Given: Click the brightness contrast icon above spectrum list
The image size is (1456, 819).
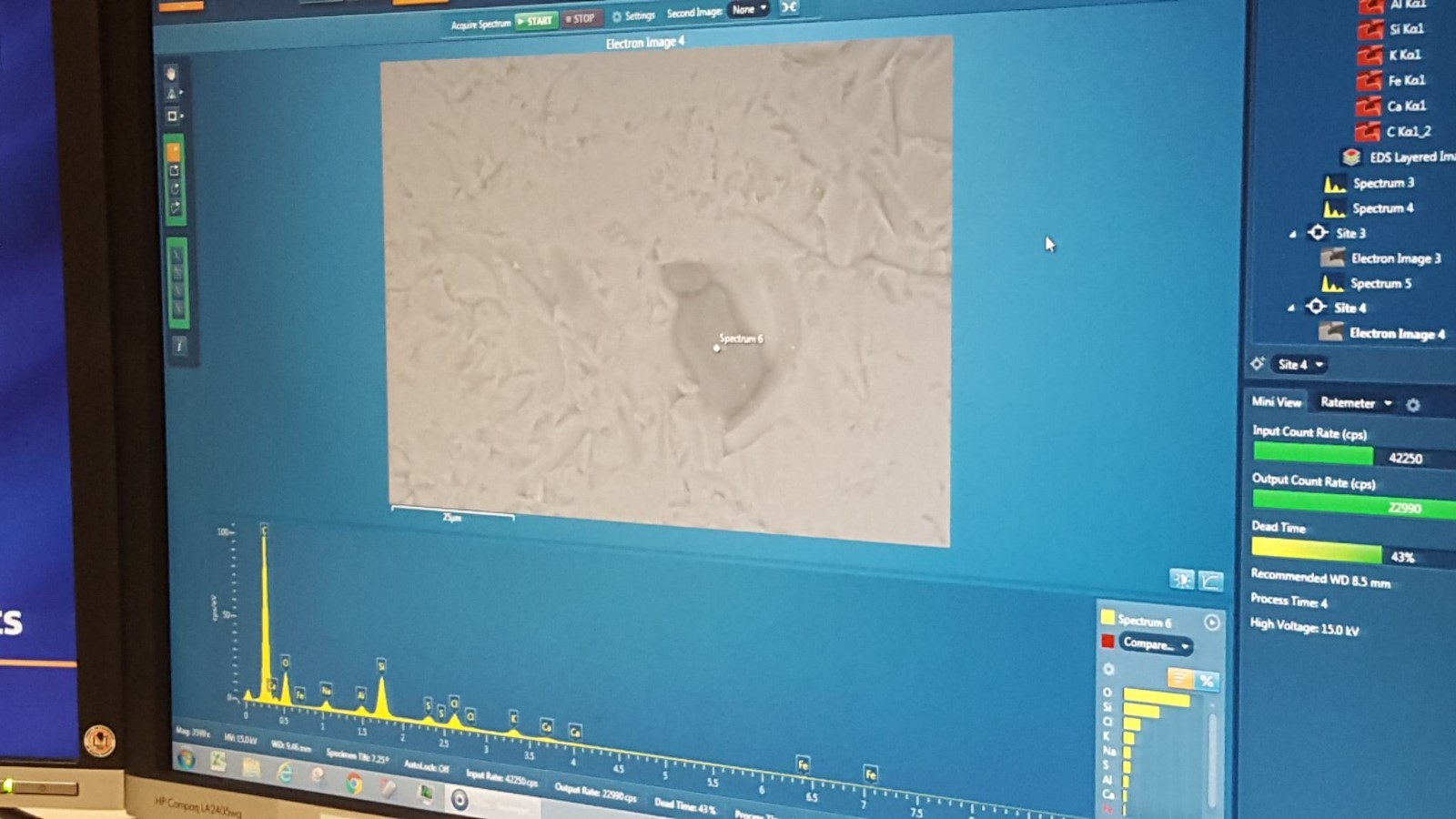Looking at the screenshot, I should pyautogui.click(x=1182, y=579).
